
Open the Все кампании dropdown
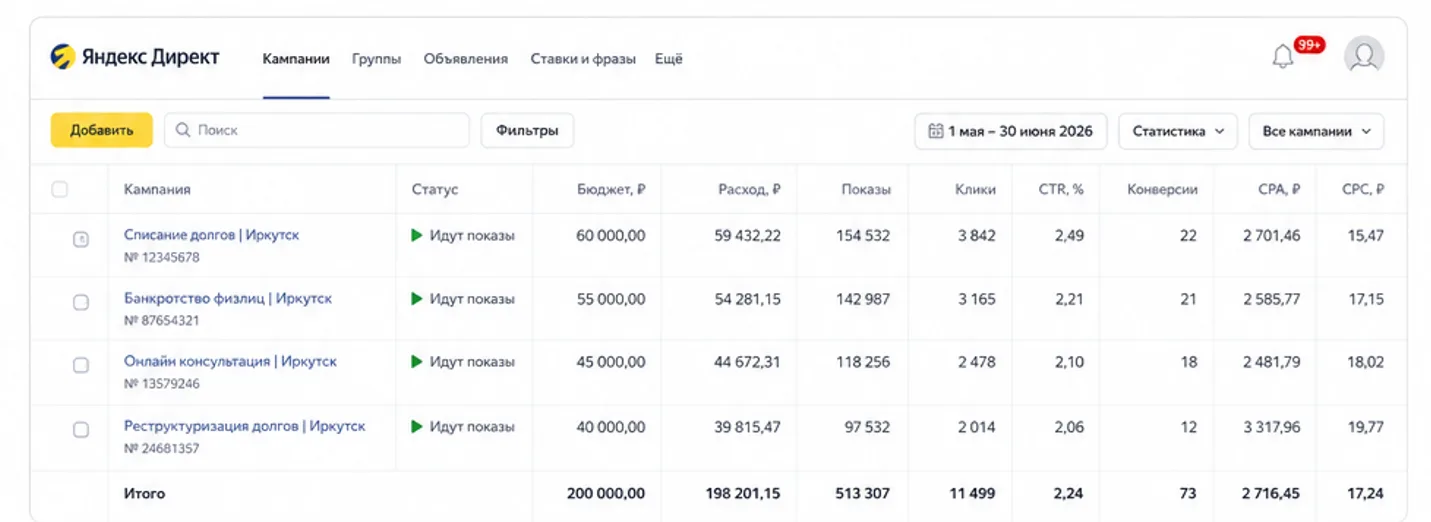click(1316, 131)
